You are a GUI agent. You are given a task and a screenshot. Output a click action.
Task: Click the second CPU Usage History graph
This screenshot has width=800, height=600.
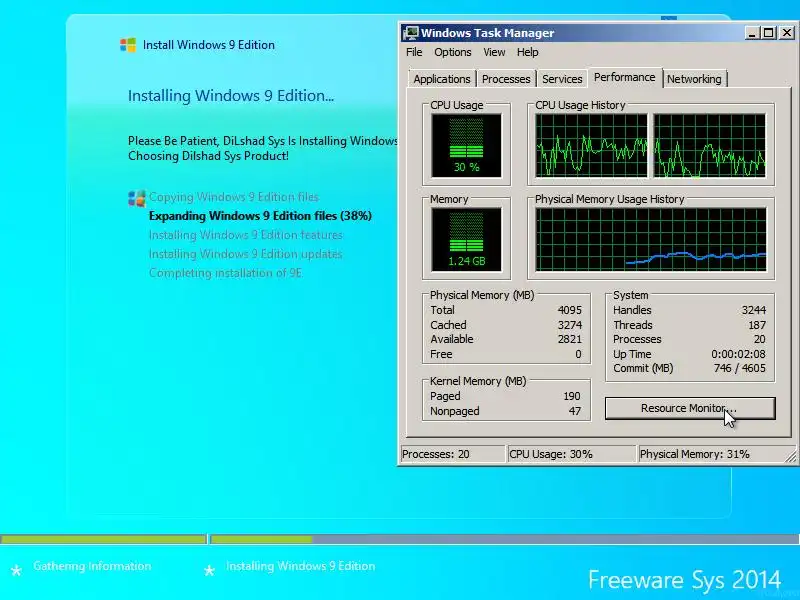click(710, 145)
